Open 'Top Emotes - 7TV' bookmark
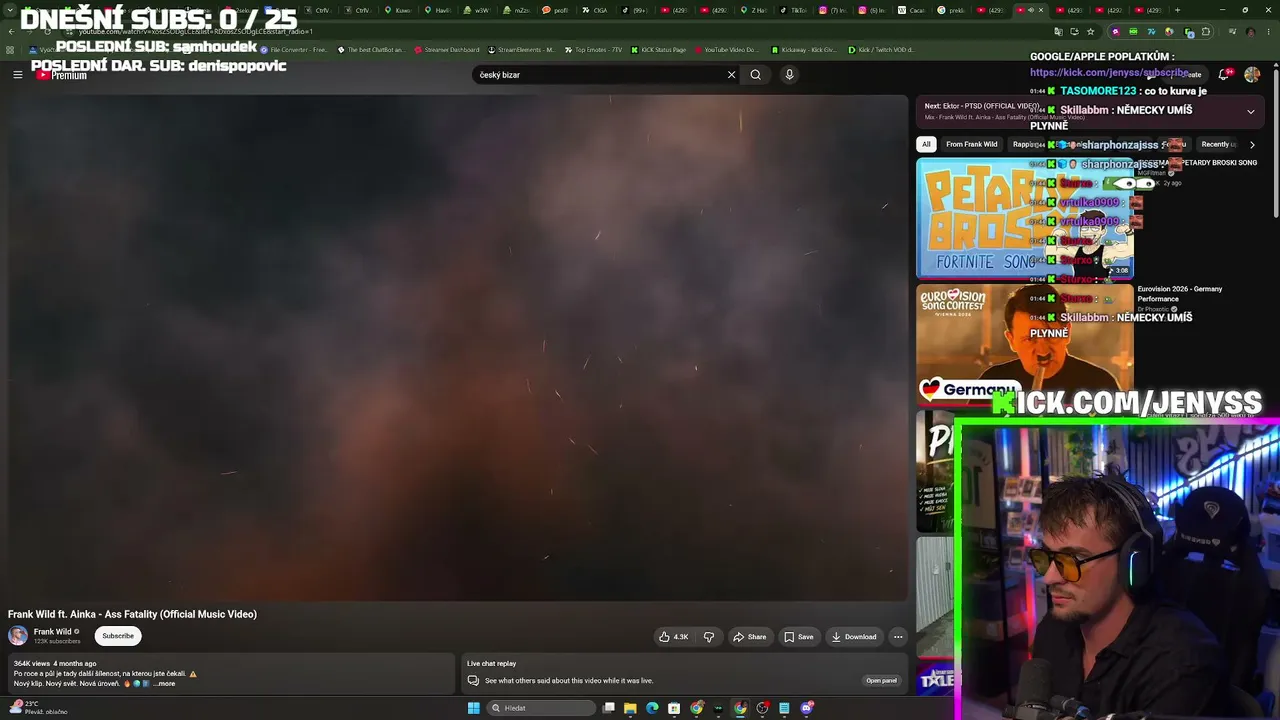 [594, 50]
